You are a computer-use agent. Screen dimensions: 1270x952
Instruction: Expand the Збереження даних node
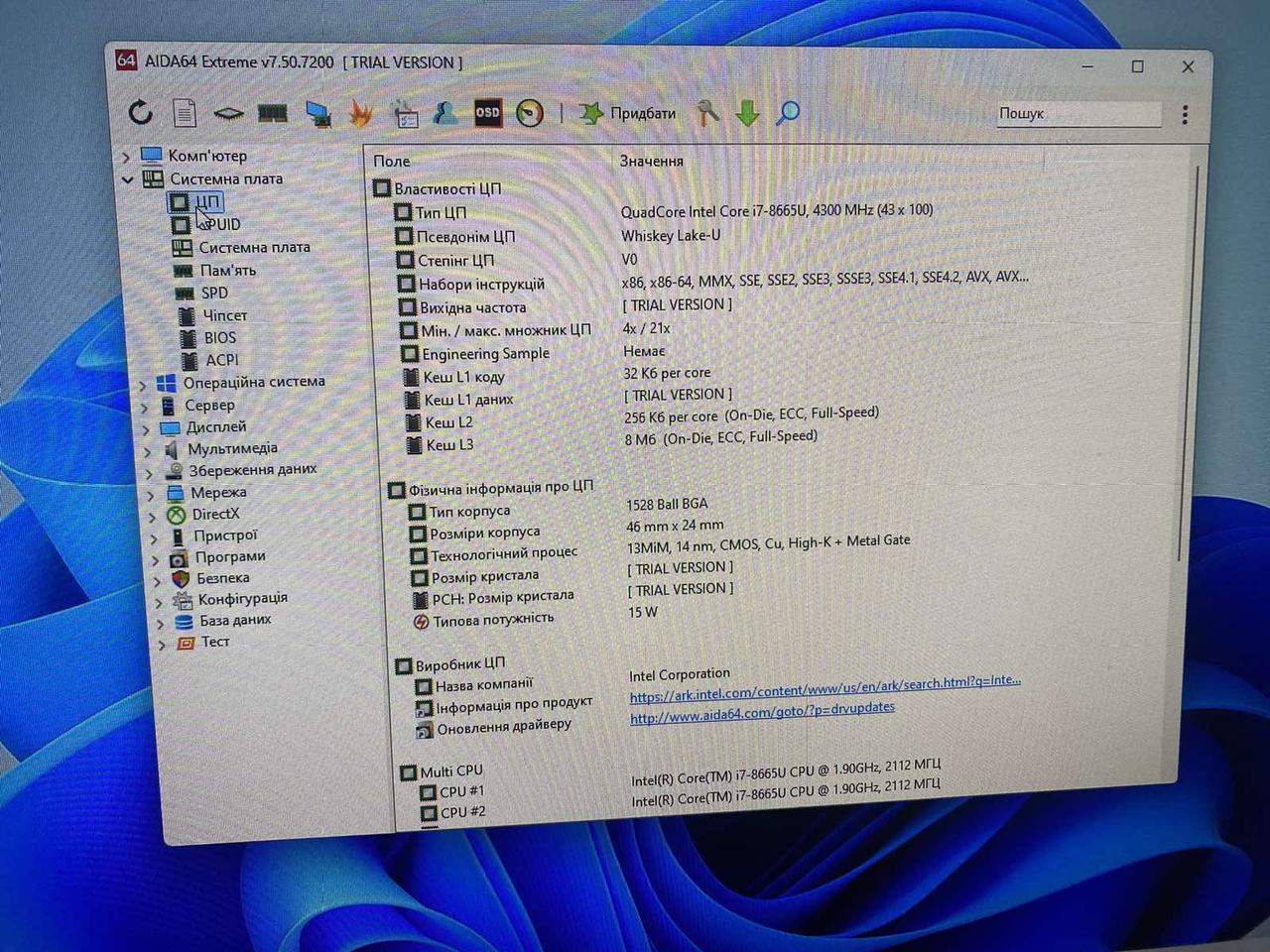(x=149, y=472)
